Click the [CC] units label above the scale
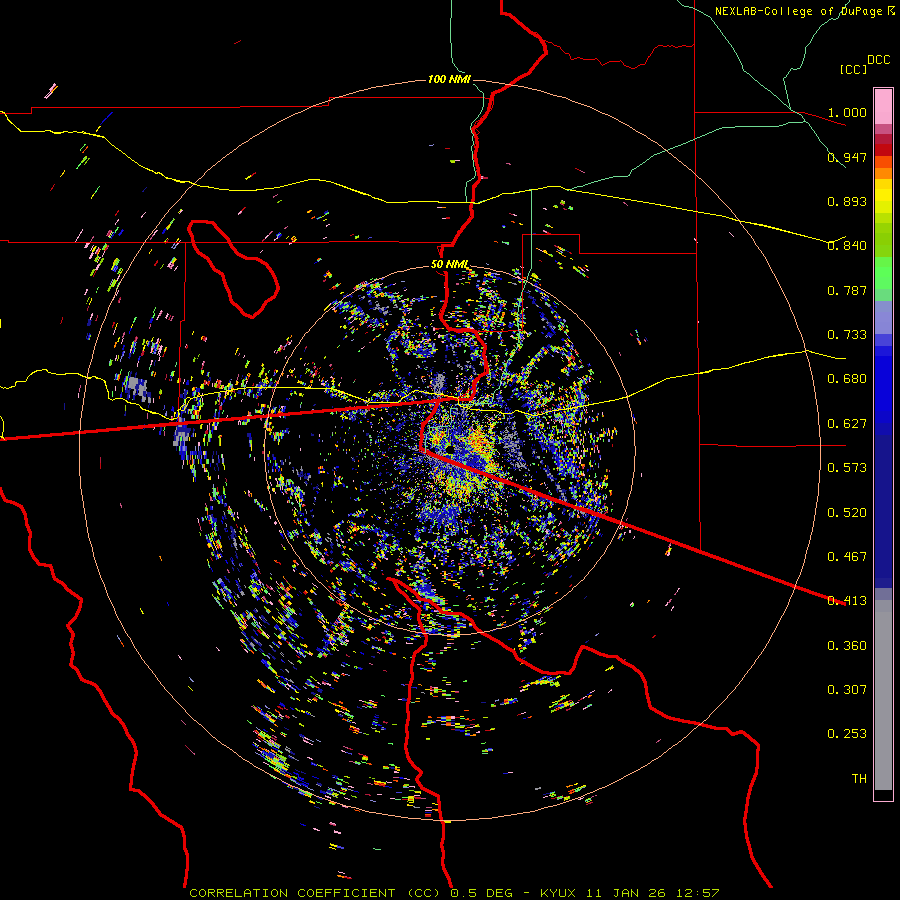Image resolution: width=900 pixels, height=900 pixels. [x=853, y=69]
